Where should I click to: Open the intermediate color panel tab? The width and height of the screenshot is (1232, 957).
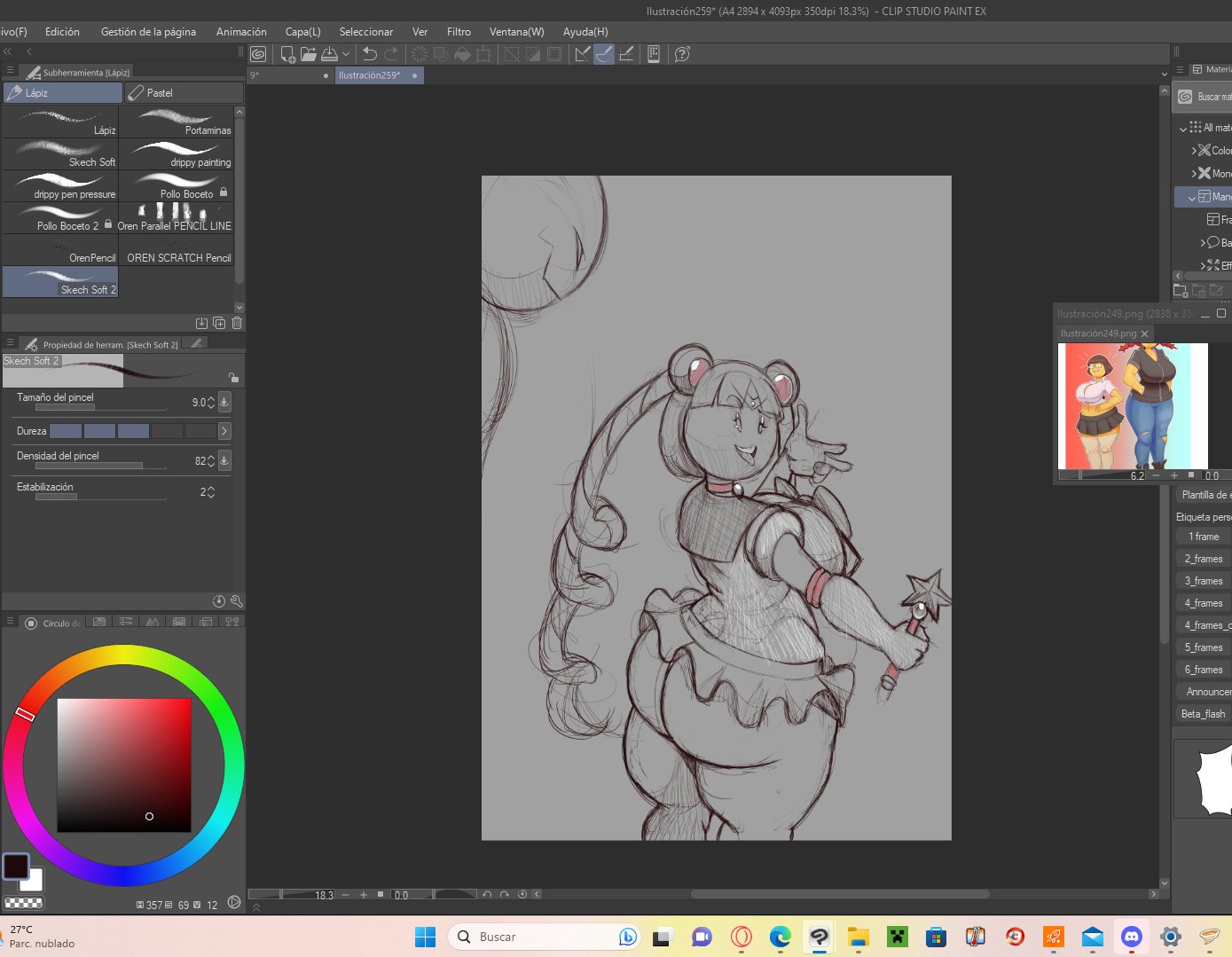(x=179, y=623)
